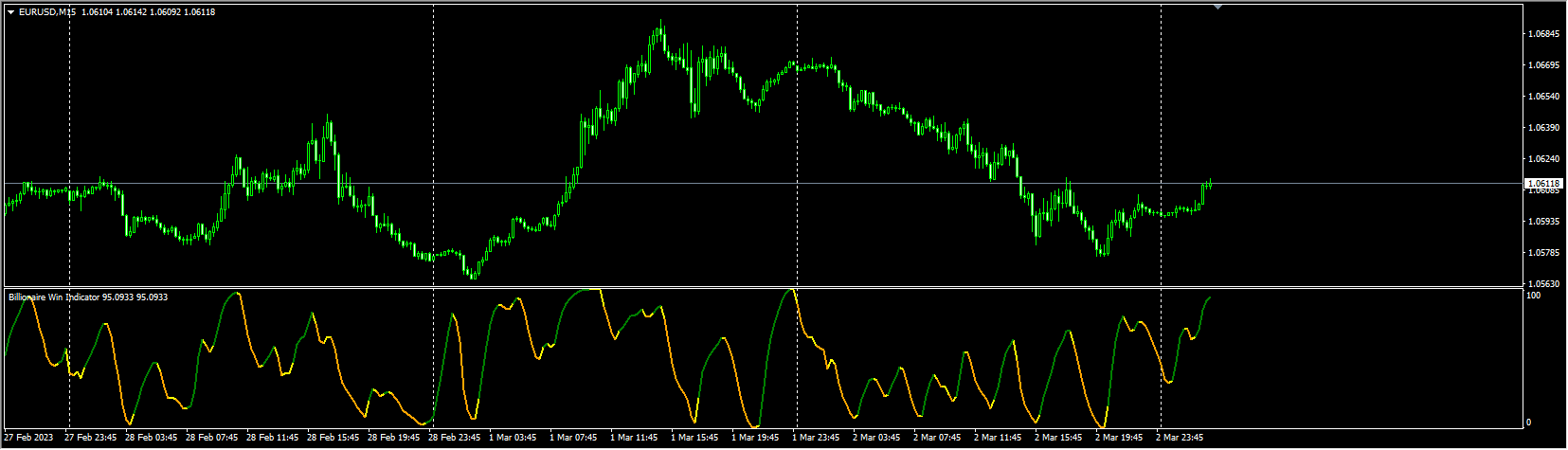
Task: Click the indicator scale value 100
Action: pos(1533,297)
